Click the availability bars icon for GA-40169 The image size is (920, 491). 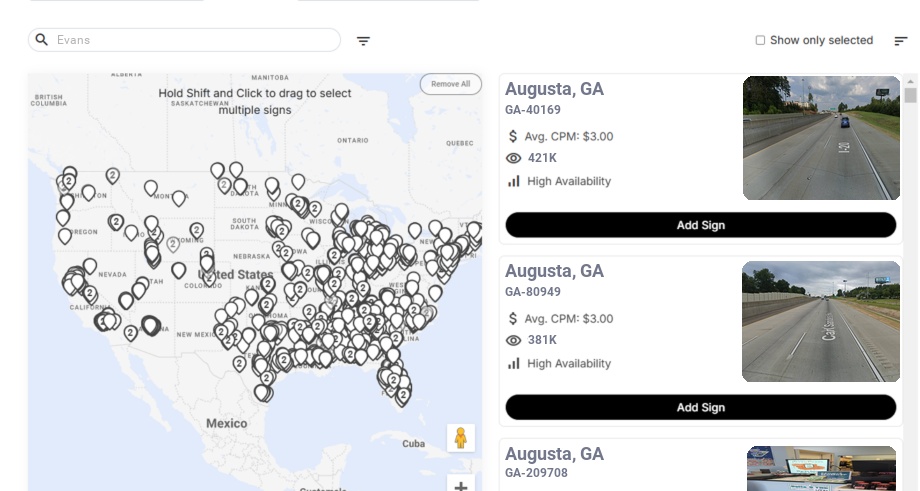point(514,181)
